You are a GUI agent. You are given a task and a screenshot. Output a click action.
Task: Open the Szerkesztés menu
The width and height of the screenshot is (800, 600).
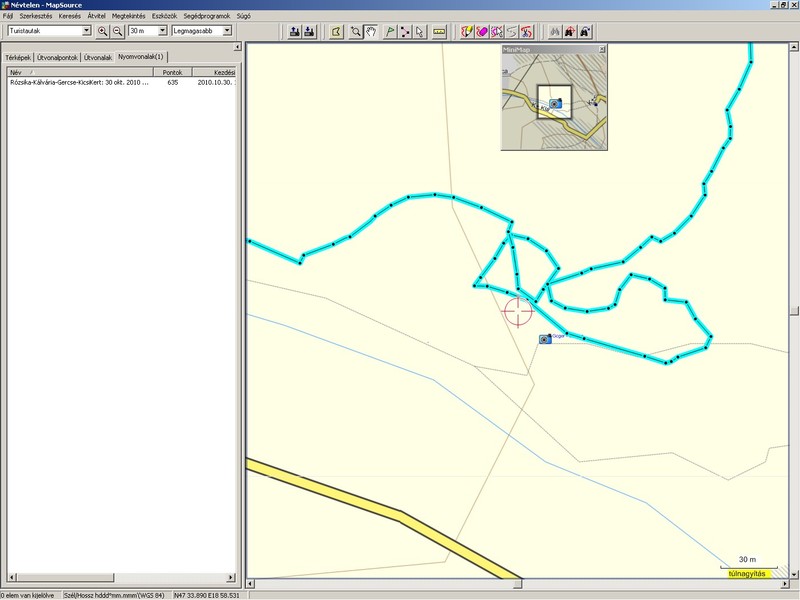[x=35, y=16]
